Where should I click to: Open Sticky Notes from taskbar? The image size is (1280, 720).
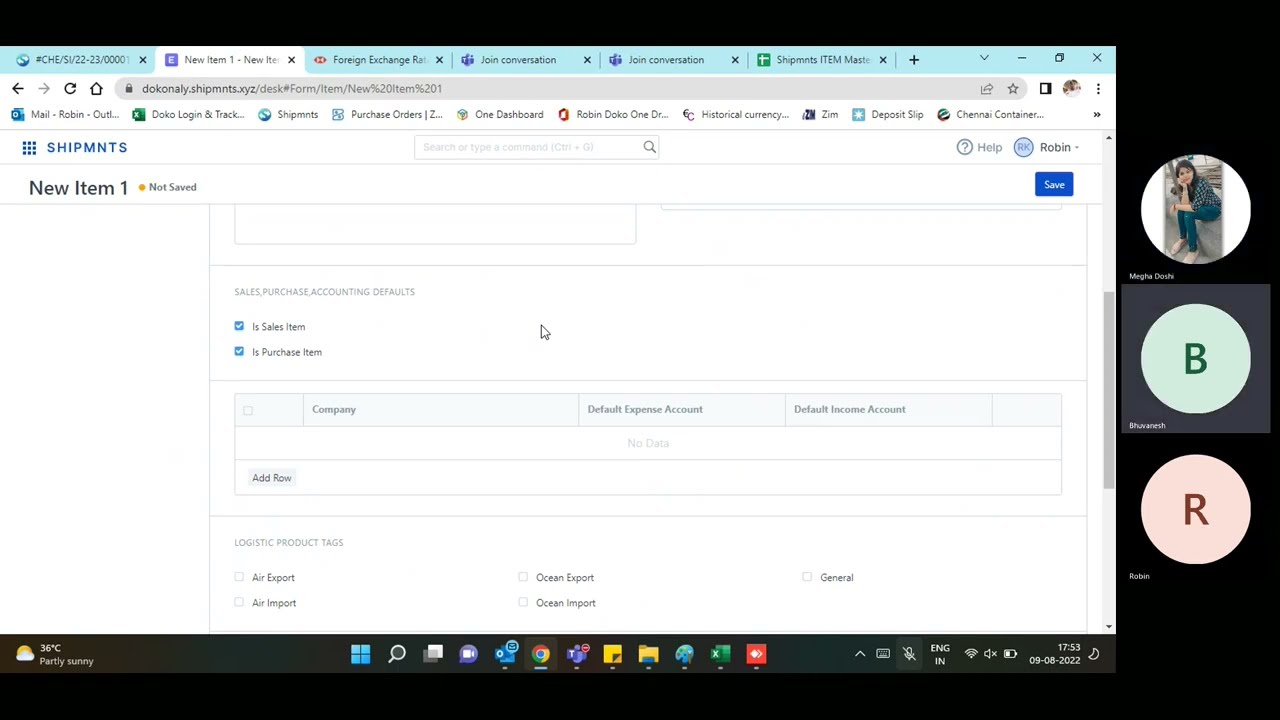(613, 654)
